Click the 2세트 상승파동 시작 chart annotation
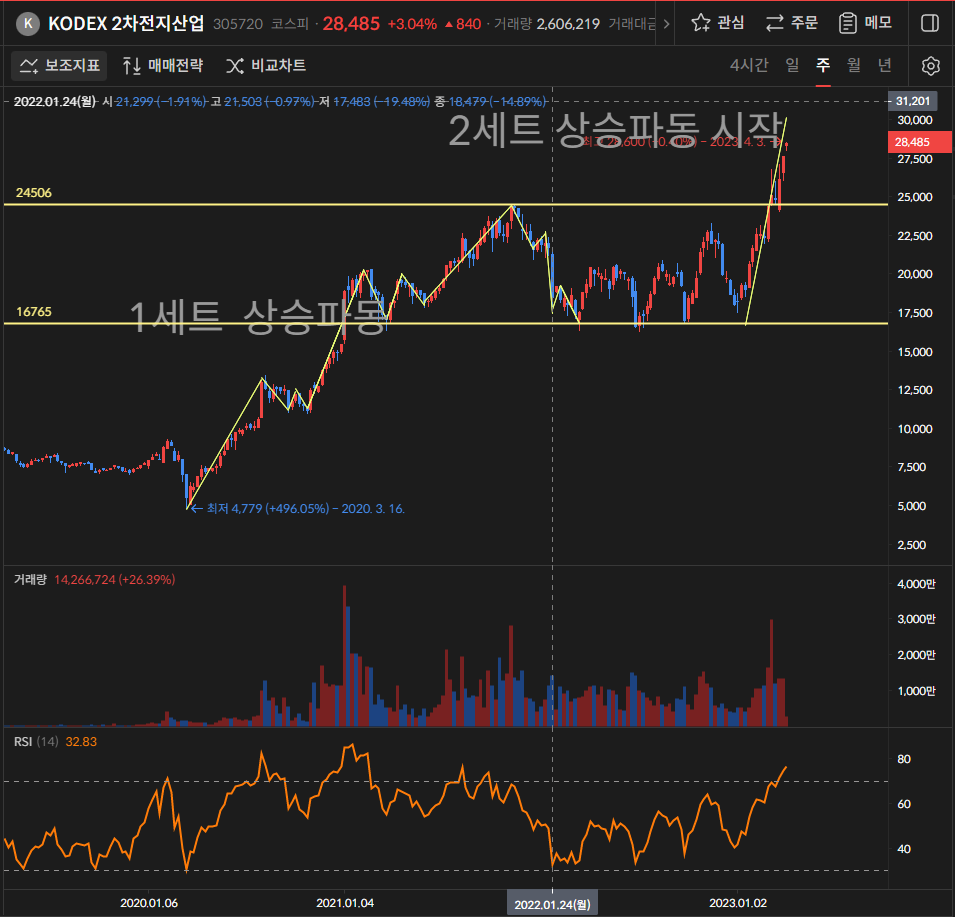 [615, 130]
